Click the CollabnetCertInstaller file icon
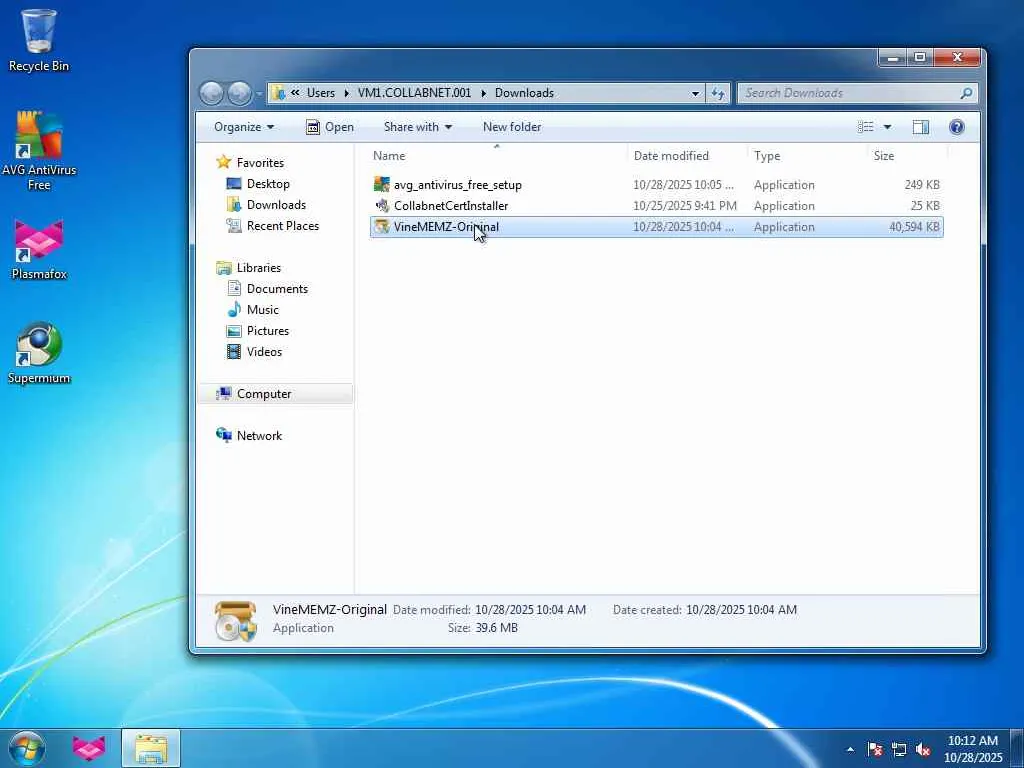Image resolution: width=1024 pixels, height=768 pixels. 382,206
